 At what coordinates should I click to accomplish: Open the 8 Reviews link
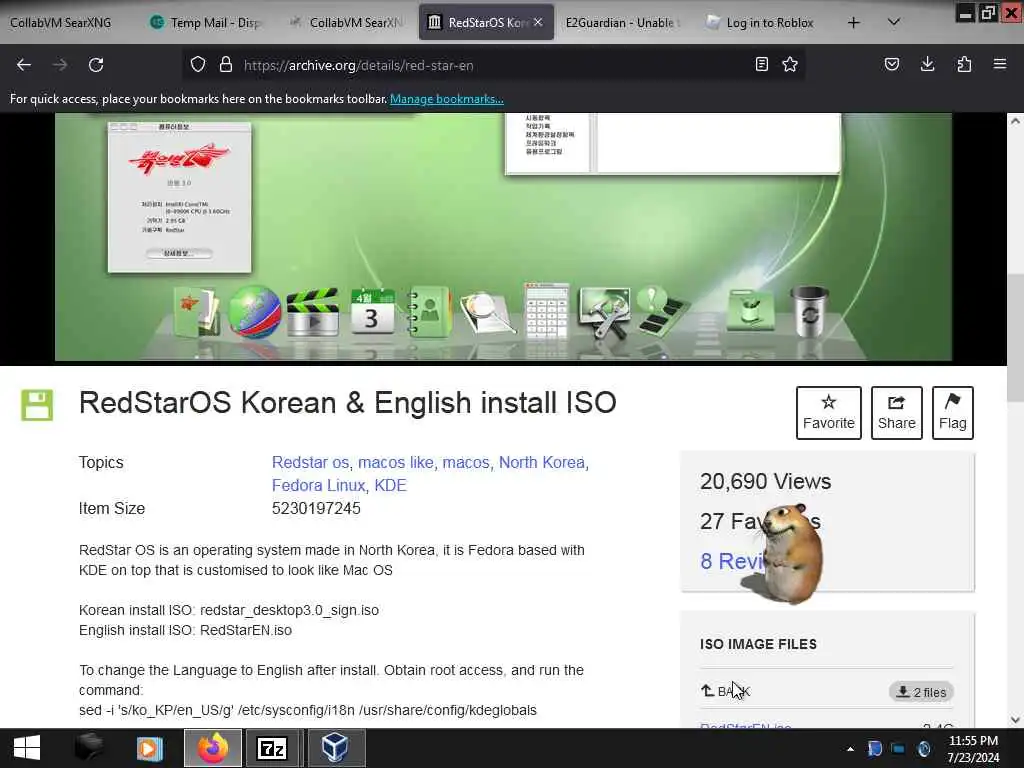tap(731, 561)
